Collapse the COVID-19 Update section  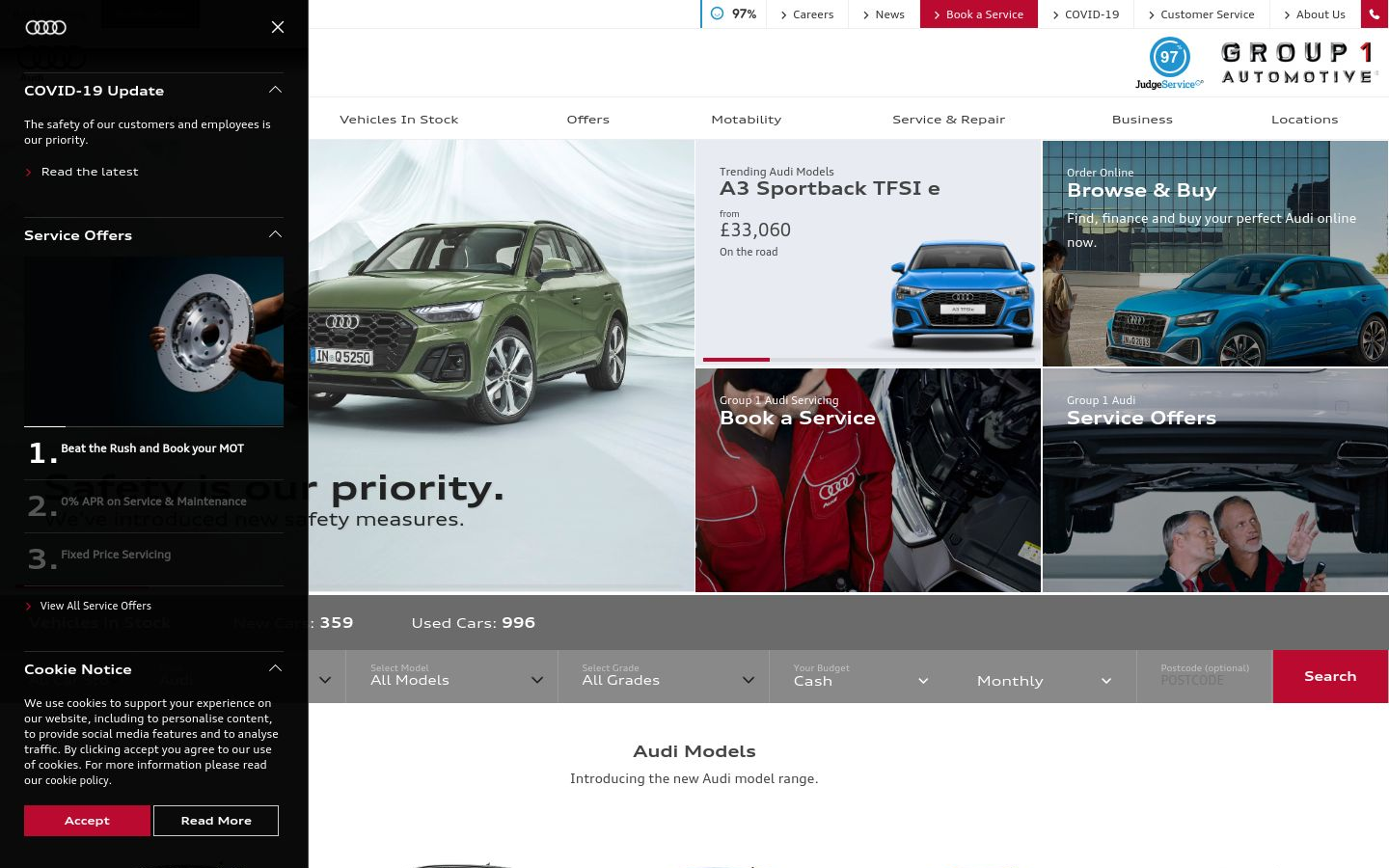coord(275,90)
